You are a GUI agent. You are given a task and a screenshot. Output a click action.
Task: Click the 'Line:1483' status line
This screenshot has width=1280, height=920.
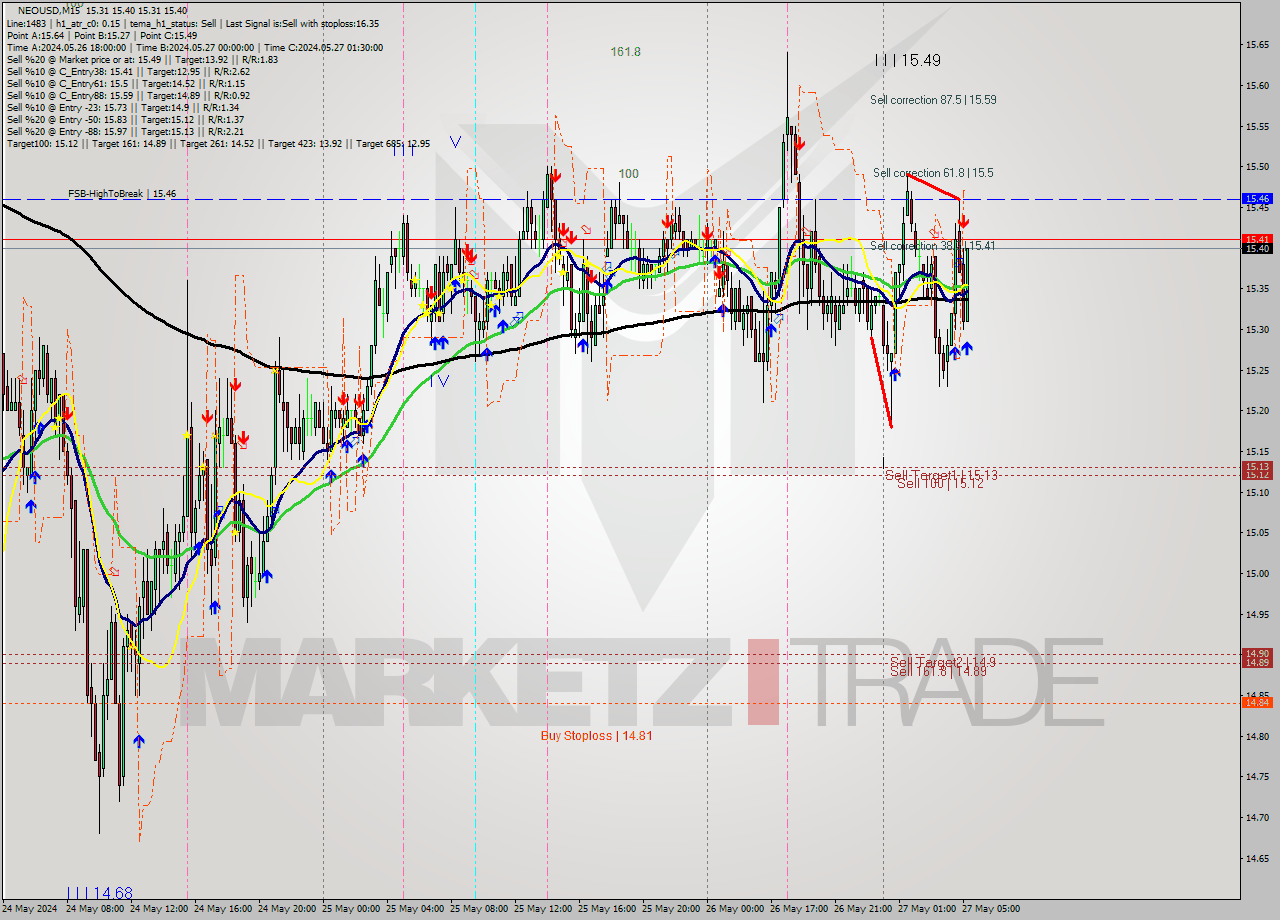[x=192, y=23]
